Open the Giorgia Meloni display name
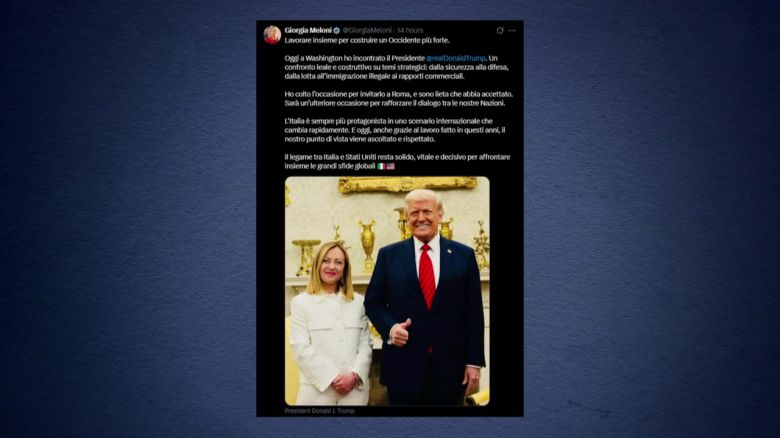This screenshot has height=438, width=780. pos(308,30)
